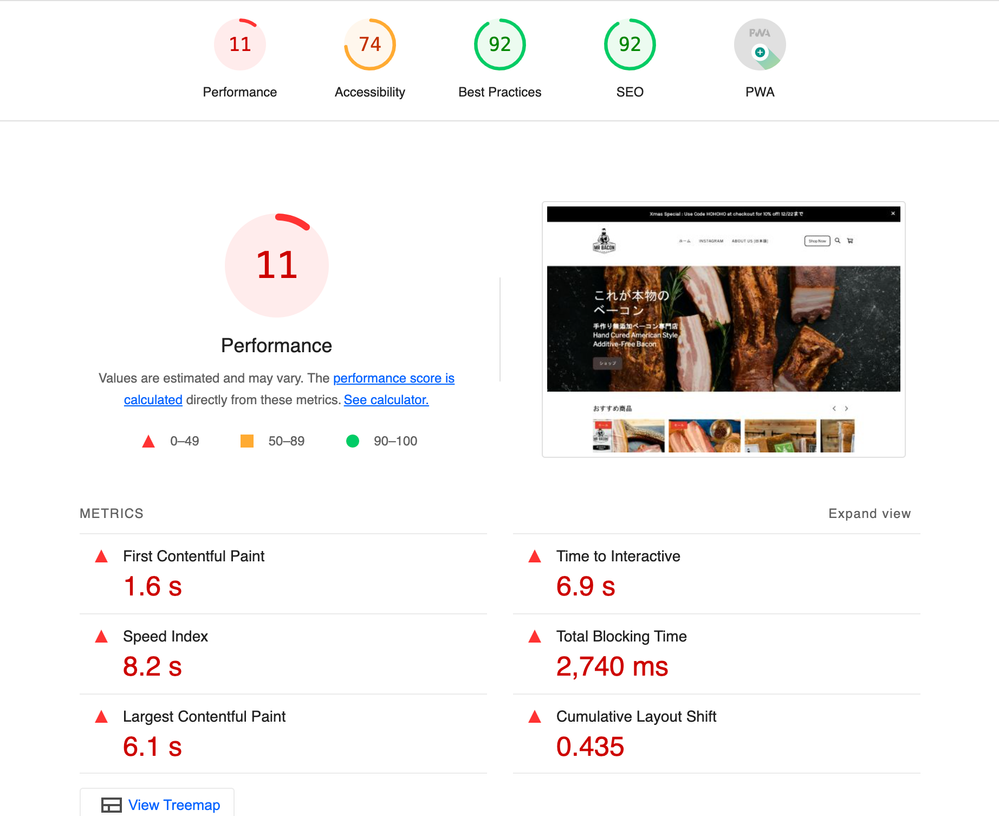Open the website screenshot thumbnail
Screen dimensions: 999x816
(723, 330)
